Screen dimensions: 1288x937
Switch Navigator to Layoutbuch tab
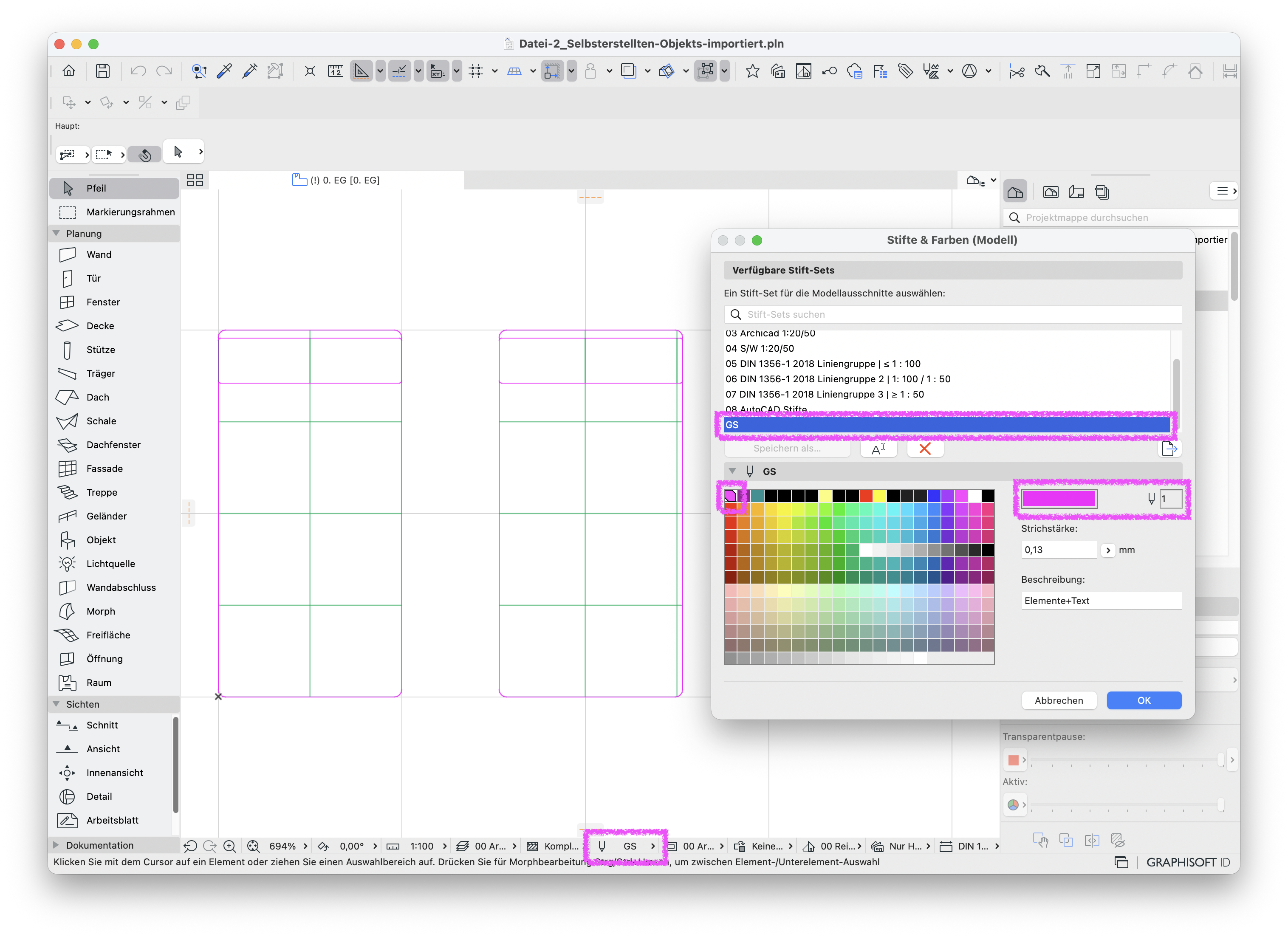pos(1076,192)
